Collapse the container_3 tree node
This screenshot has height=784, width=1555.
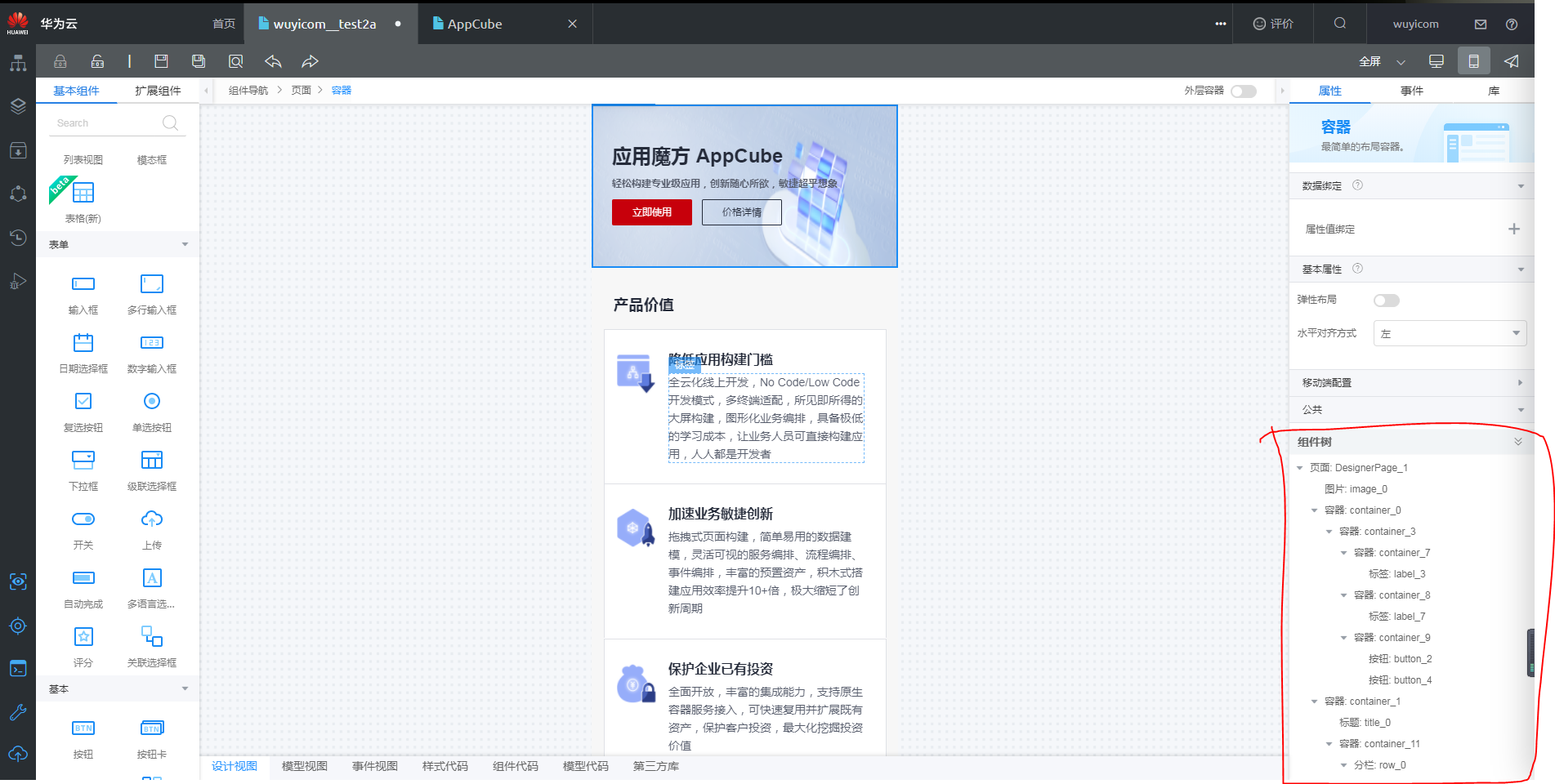[x=1329, y=532]
